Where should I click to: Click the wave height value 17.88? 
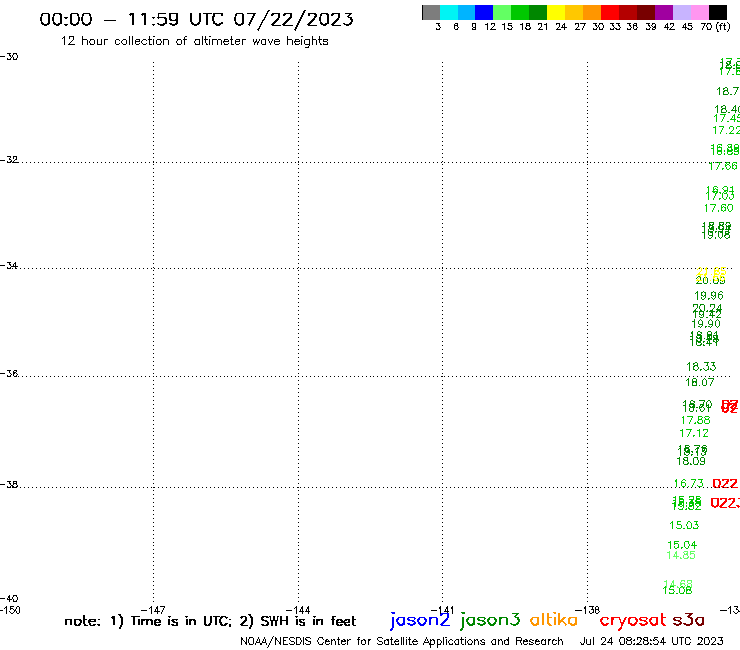coord(696,420)
